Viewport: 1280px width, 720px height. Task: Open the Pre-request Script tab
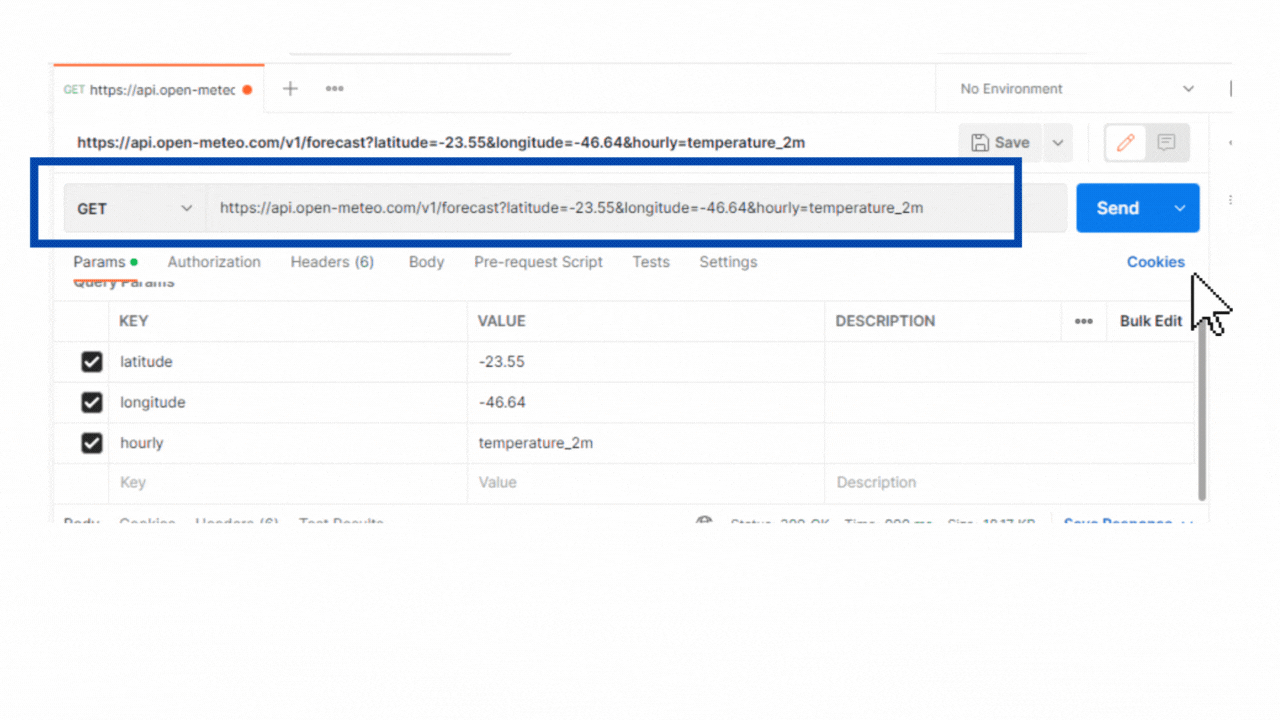tap(538, 262)
